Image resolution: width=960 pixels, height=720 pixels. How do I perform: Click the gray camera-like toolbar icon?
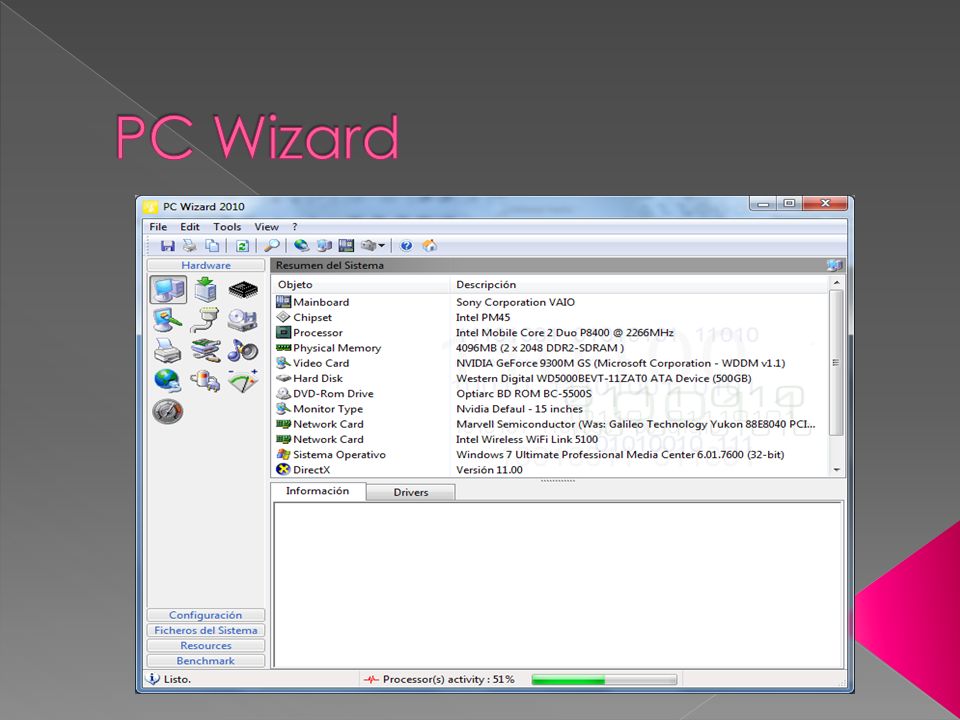[369, 246]
